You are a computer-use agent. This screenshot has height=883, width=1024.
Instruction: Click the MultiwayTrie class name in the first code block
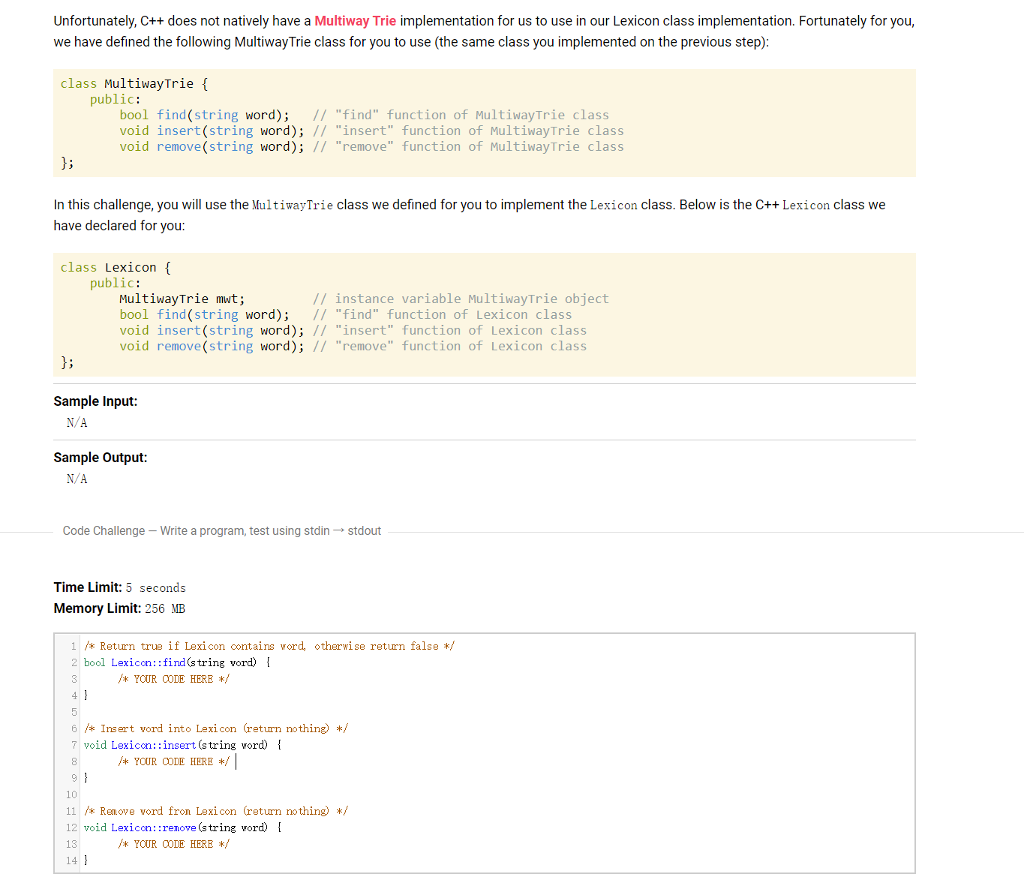tap(150, 83)
